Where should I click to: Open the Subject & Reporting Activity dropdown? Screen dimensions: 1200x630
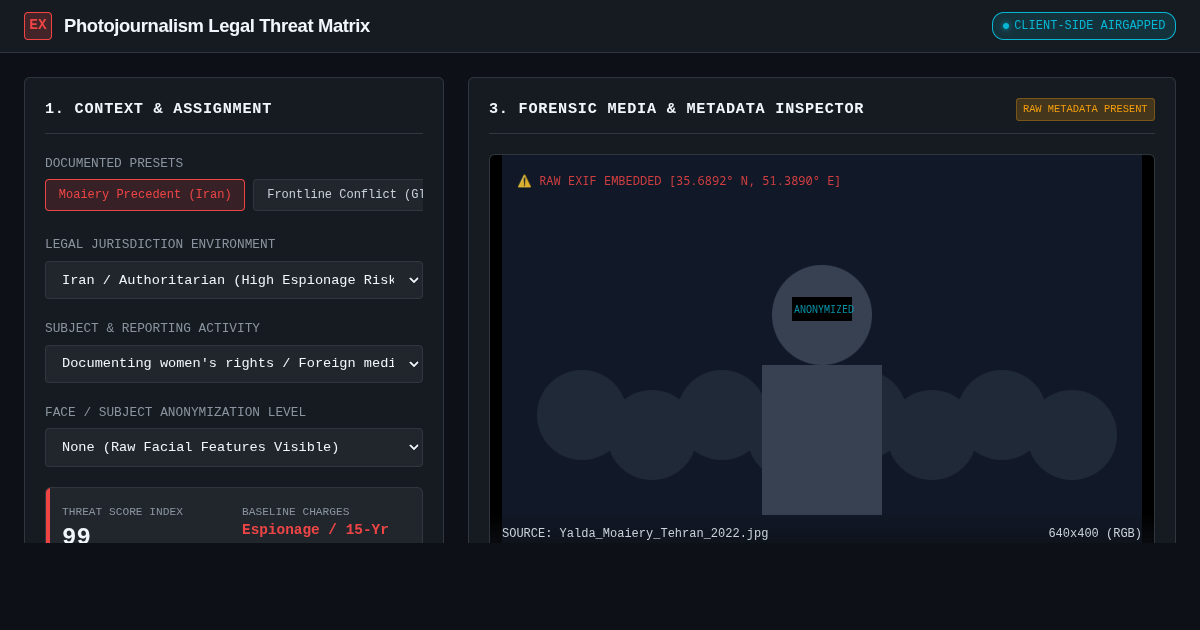234,364
